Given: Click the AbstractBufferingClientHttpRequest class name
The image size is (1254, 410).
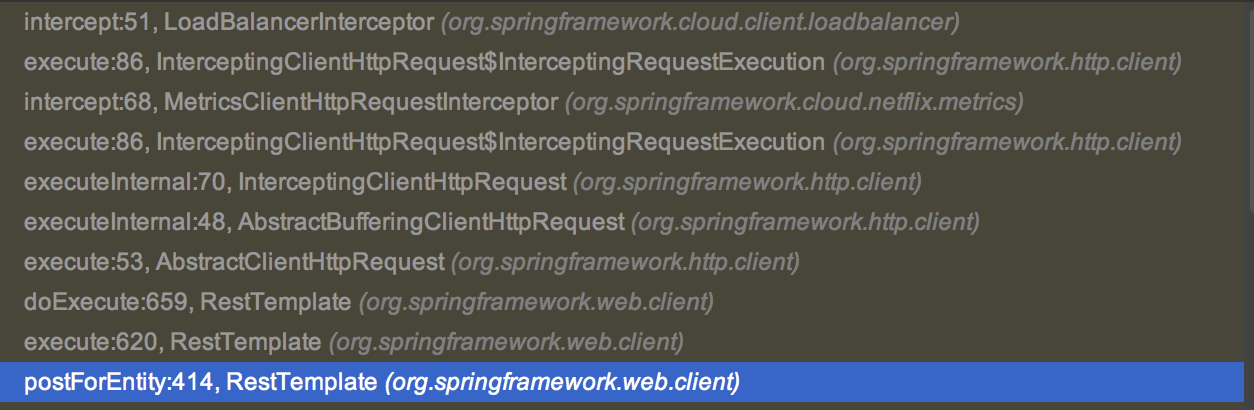Looking at the screenshot, I should (x=431, y=222).
